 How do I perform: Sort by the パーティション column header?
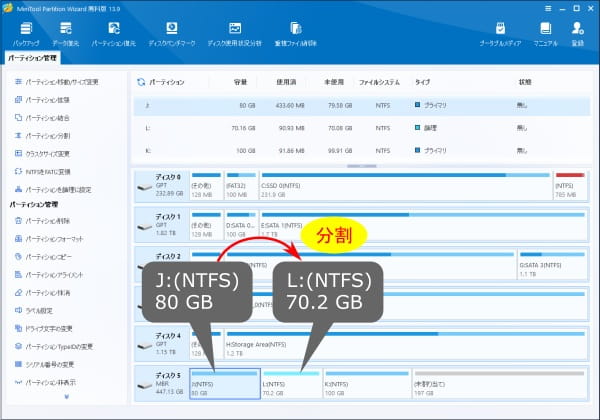point(167,82)
